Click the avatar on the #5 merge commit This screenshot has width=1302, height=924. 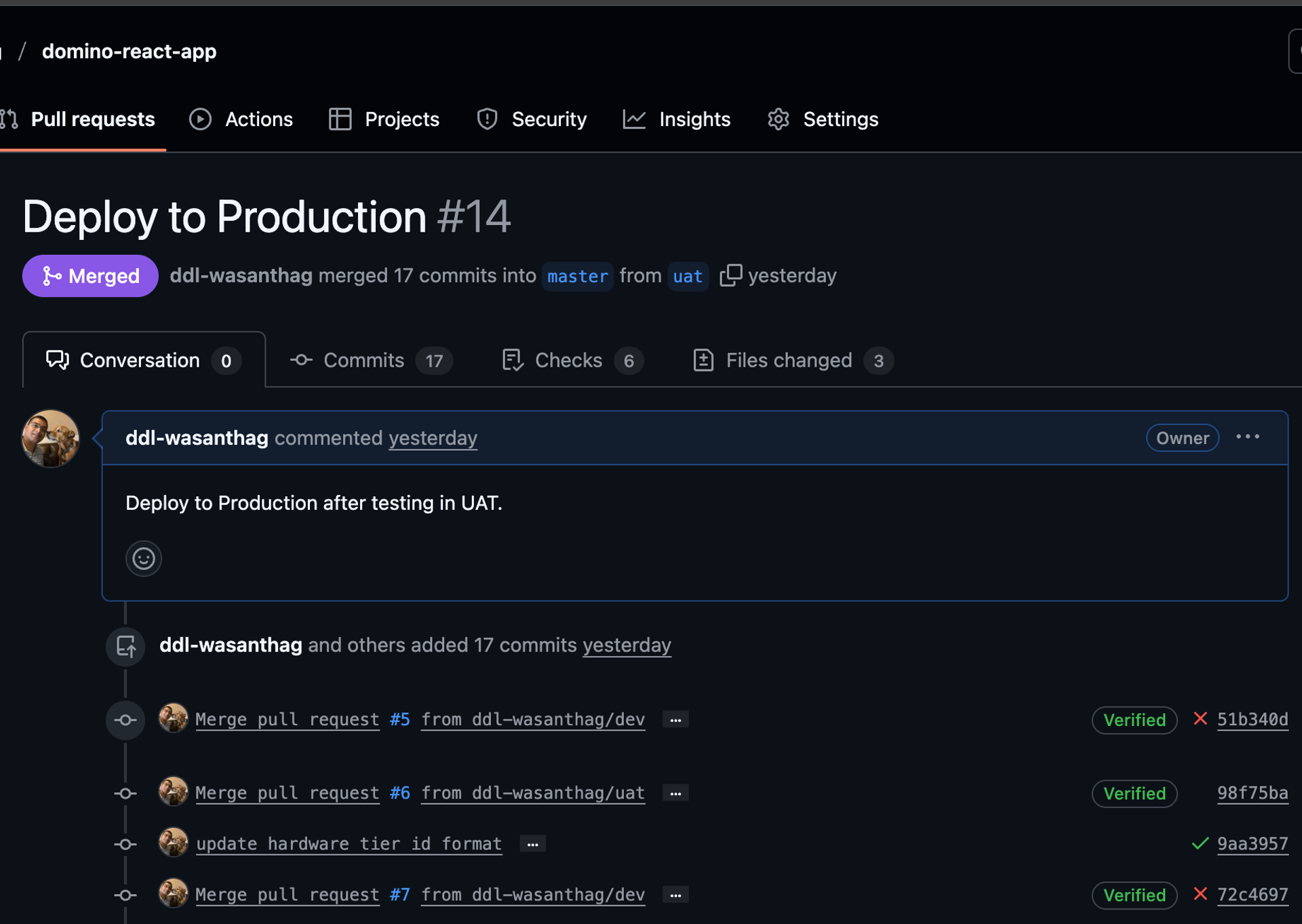pyautogui.click(x=173, y=718)
